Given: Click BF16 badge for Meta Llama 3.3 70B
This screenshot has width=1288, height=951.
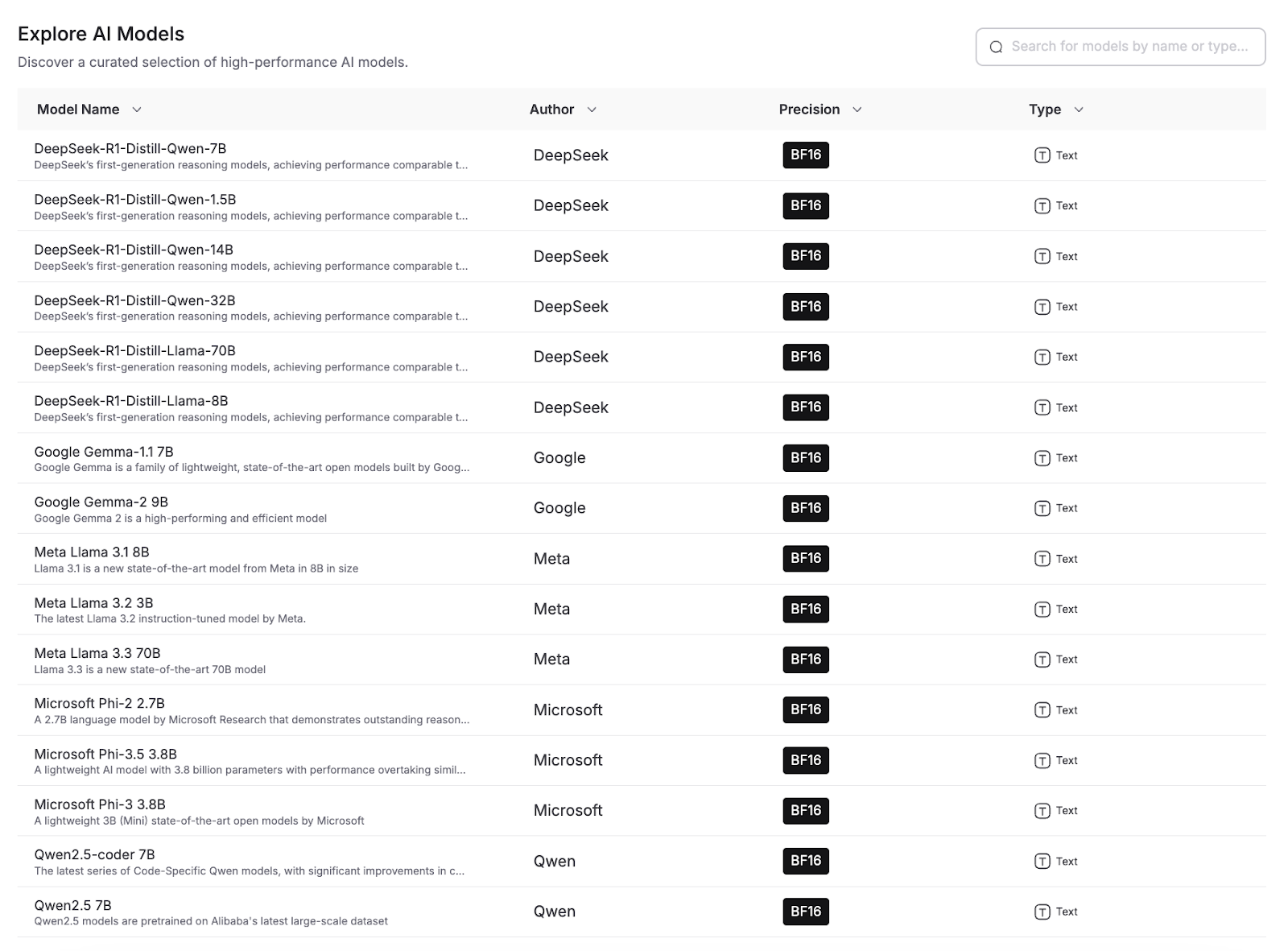Looking at the screenshot, I should coord(806,659).
